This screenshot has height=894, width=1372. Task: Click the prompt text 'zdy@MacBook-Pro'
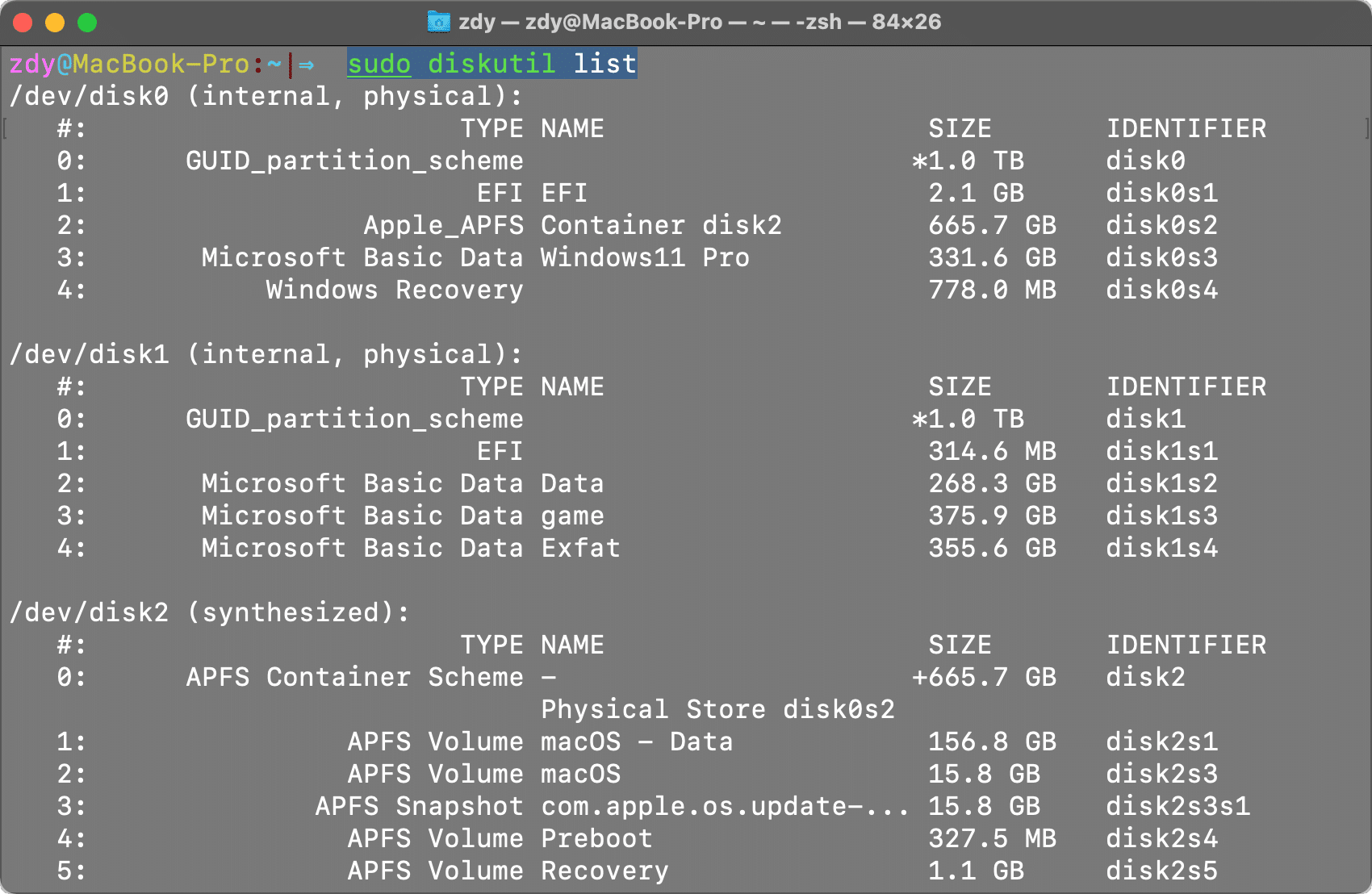tap(129, 64)
